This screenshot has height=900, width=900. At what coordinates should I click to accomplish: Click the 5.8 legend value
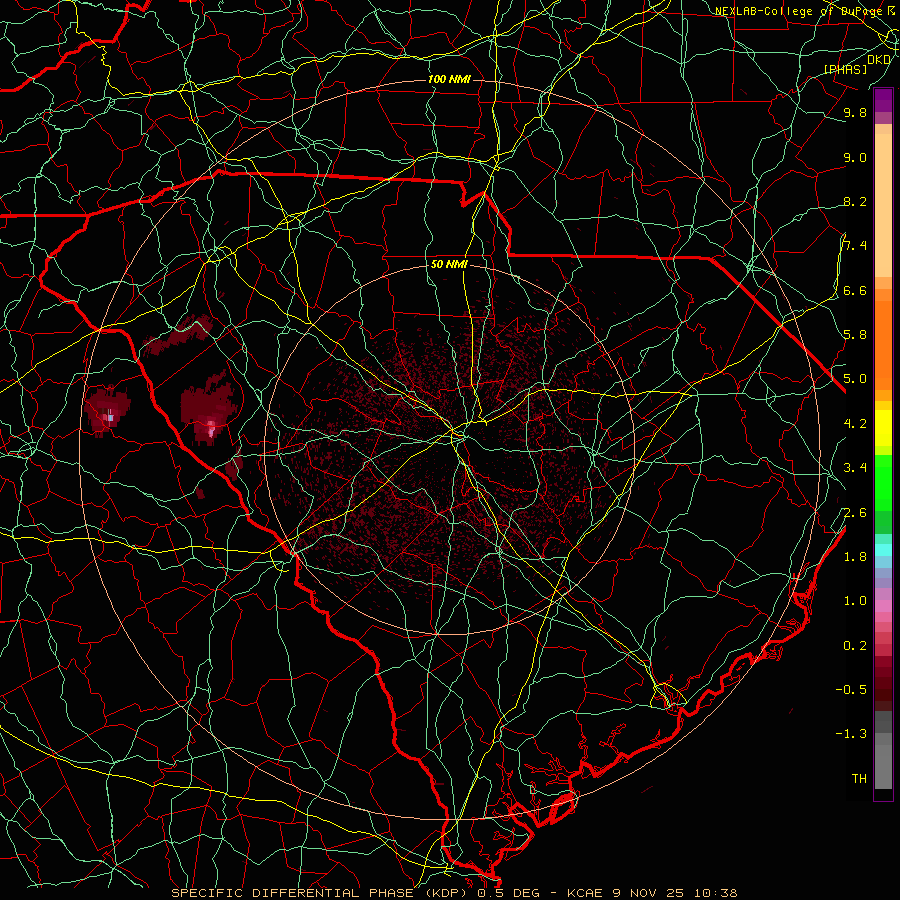[855, 335]
